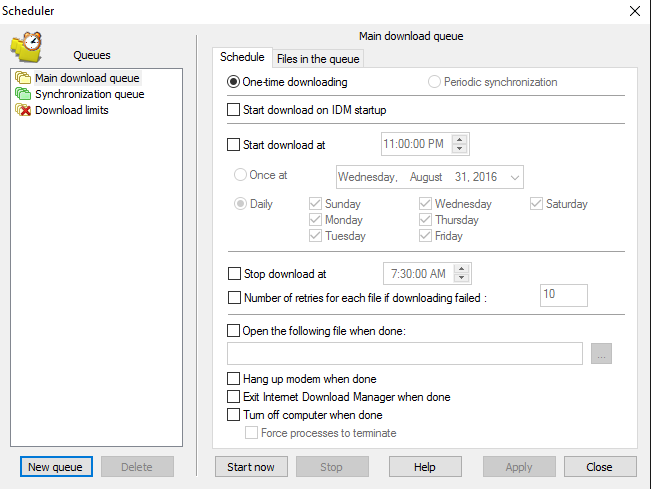Enable Number of retries checkbox
This screenshot has height=489, width=651.
click(x=235, y=298)
